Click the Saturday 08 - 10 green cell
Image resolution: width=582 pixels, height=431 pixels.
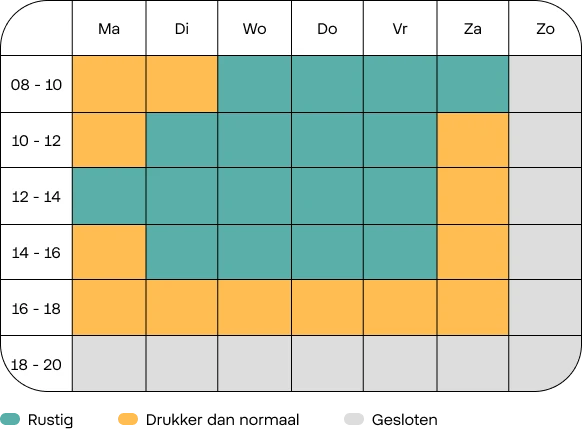point(473,84)
